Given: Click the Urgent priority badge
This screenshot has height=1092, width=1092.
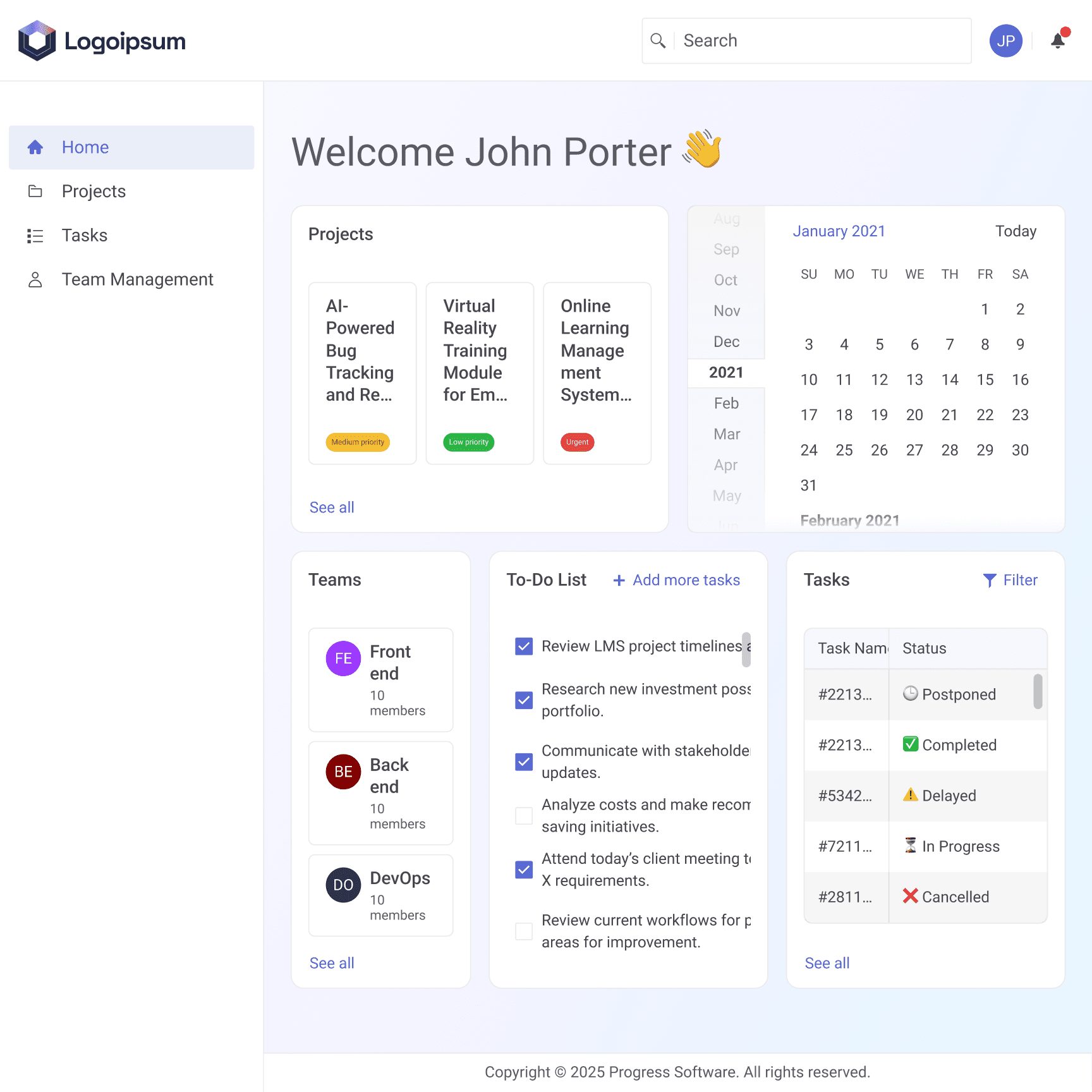Looking at the screenshot, I should tap(577, 442).
